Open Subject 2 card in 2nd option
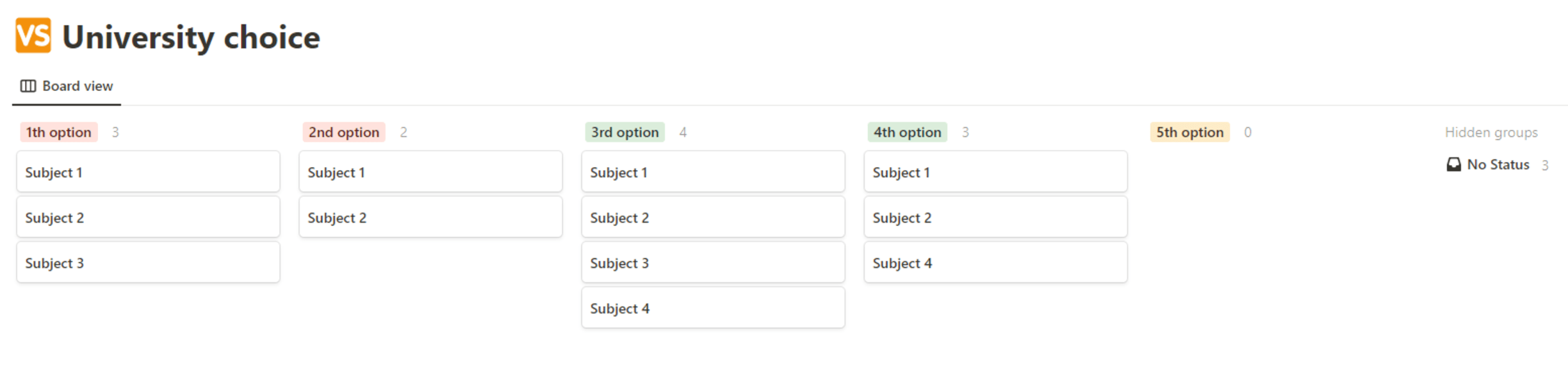The image size is (1568, 382). click(x=430, y=217)
